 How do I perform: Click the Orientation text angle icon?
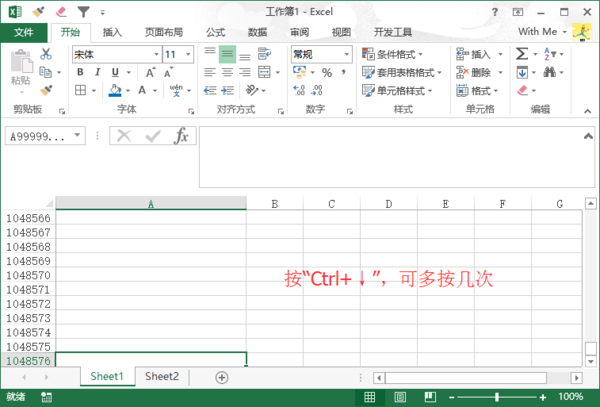[x=251, y=90]
